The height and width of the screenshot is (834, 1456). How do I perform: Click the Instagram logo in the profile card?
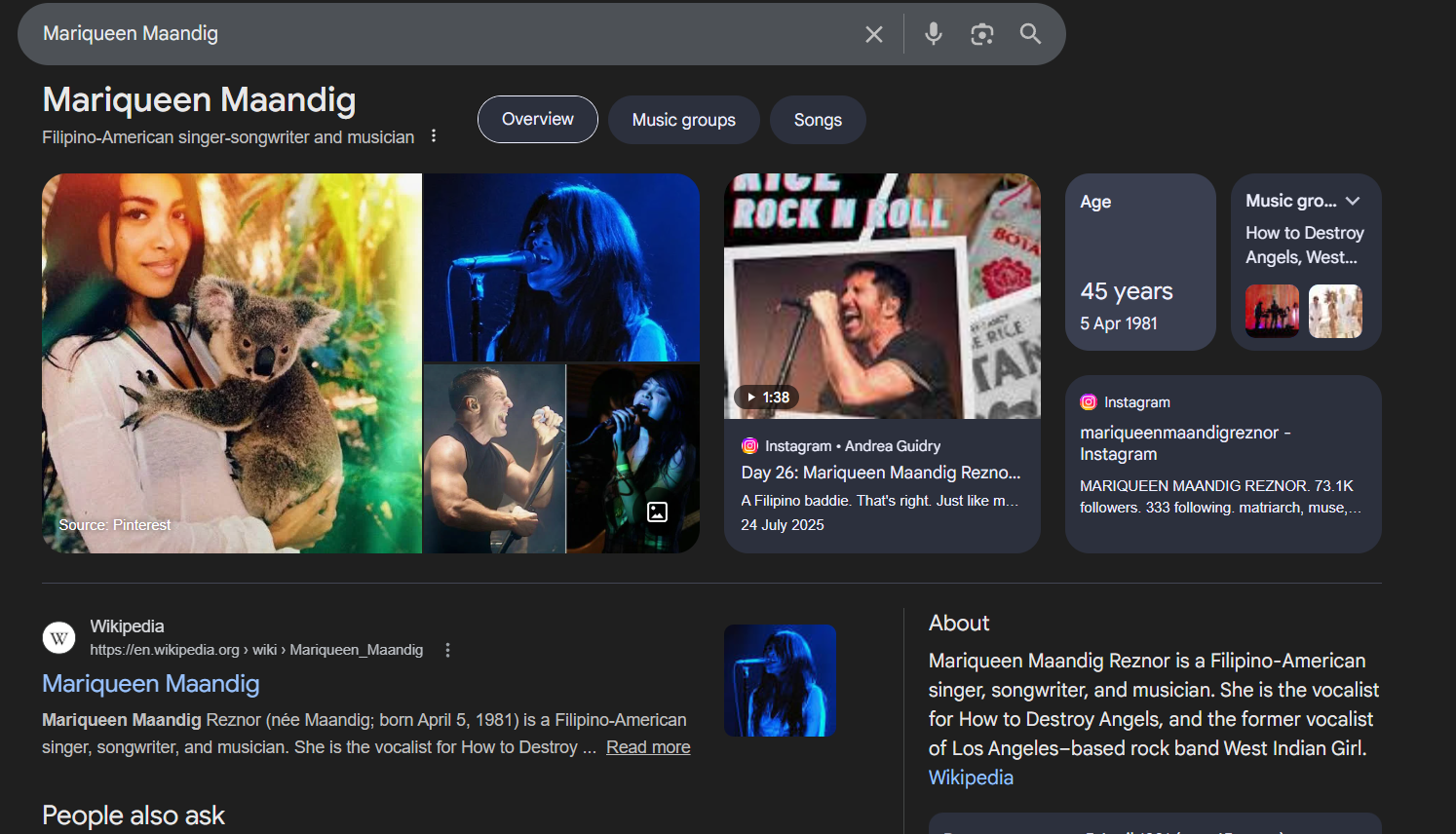coord(1089,402)
